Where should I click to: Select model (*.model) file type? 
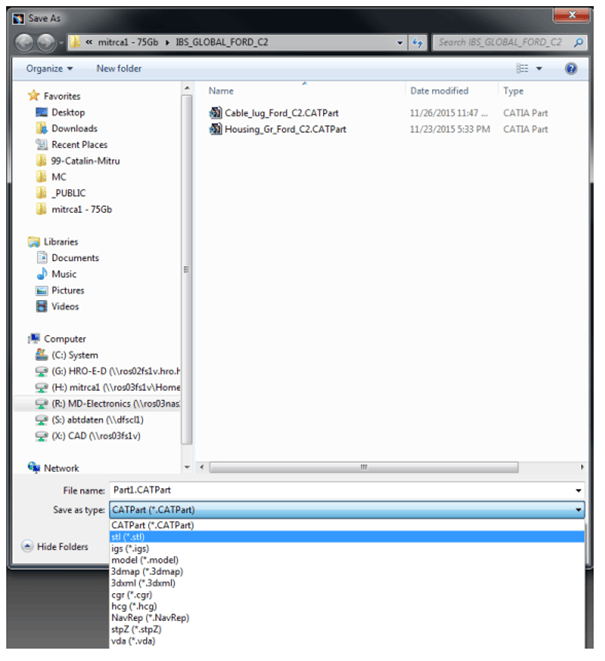(347, 560)
